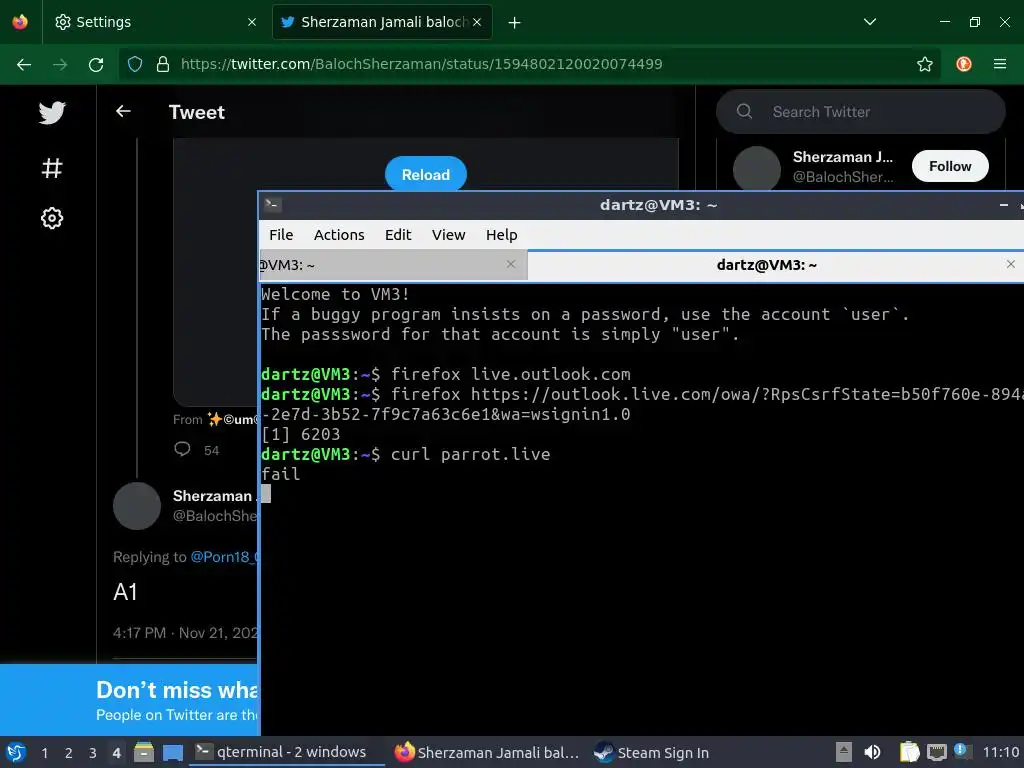Open the Firefox hamburger menu
The width and height of the screenshot is (1024, 768).
[x=1000, y=64]
